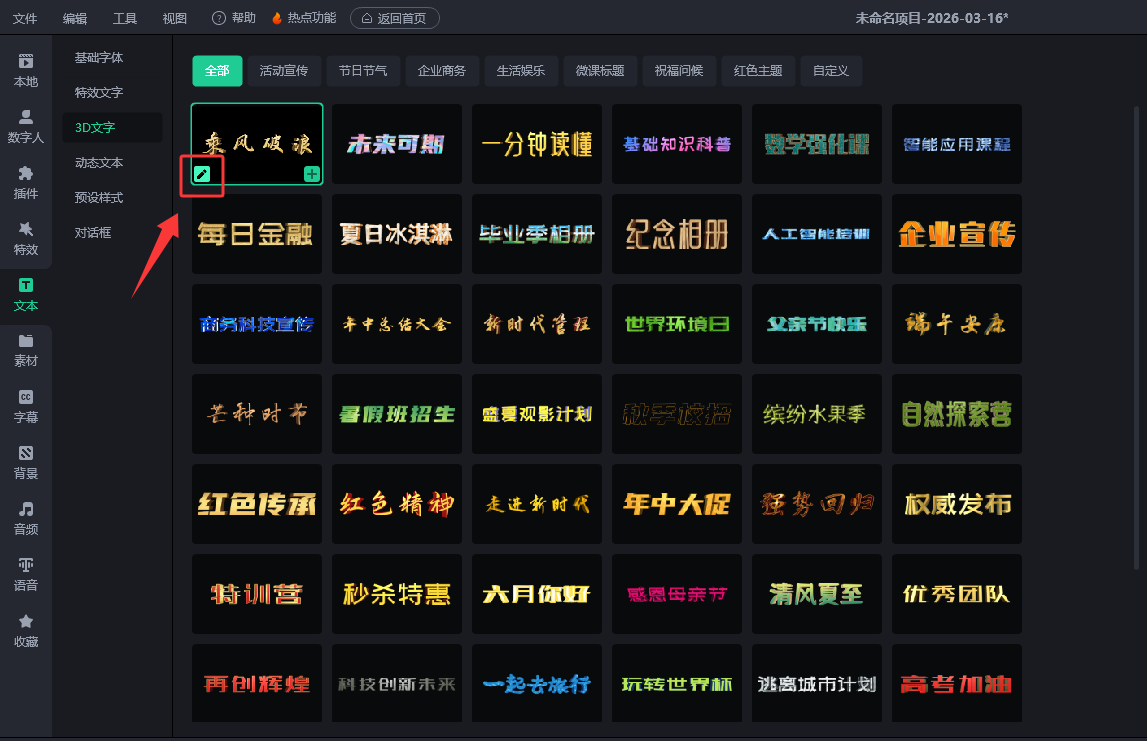This screenshot has height=741, width=1147.
Task: Click the pencil edit icon on 乘风破浪
Action: (202, 174)
